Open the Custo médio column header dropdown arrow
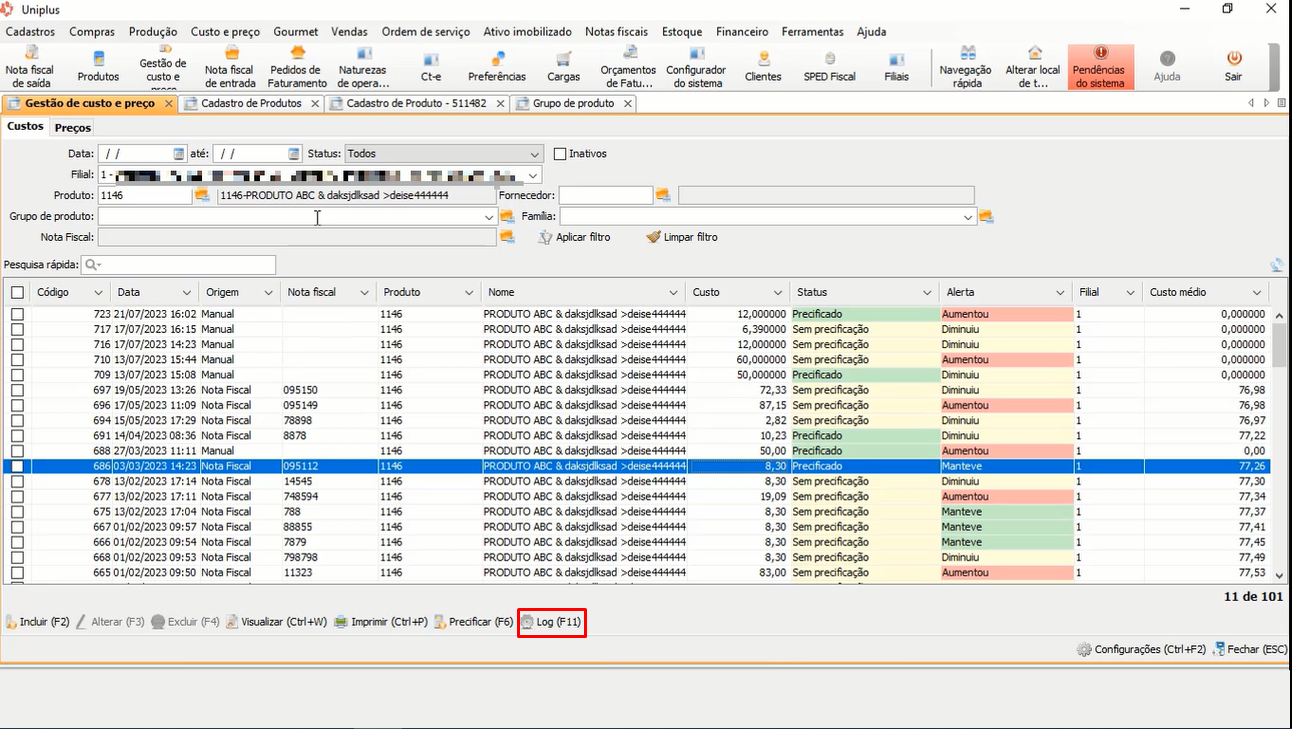This screenshot has width=1292, height=729. (x=1259, y=292)
